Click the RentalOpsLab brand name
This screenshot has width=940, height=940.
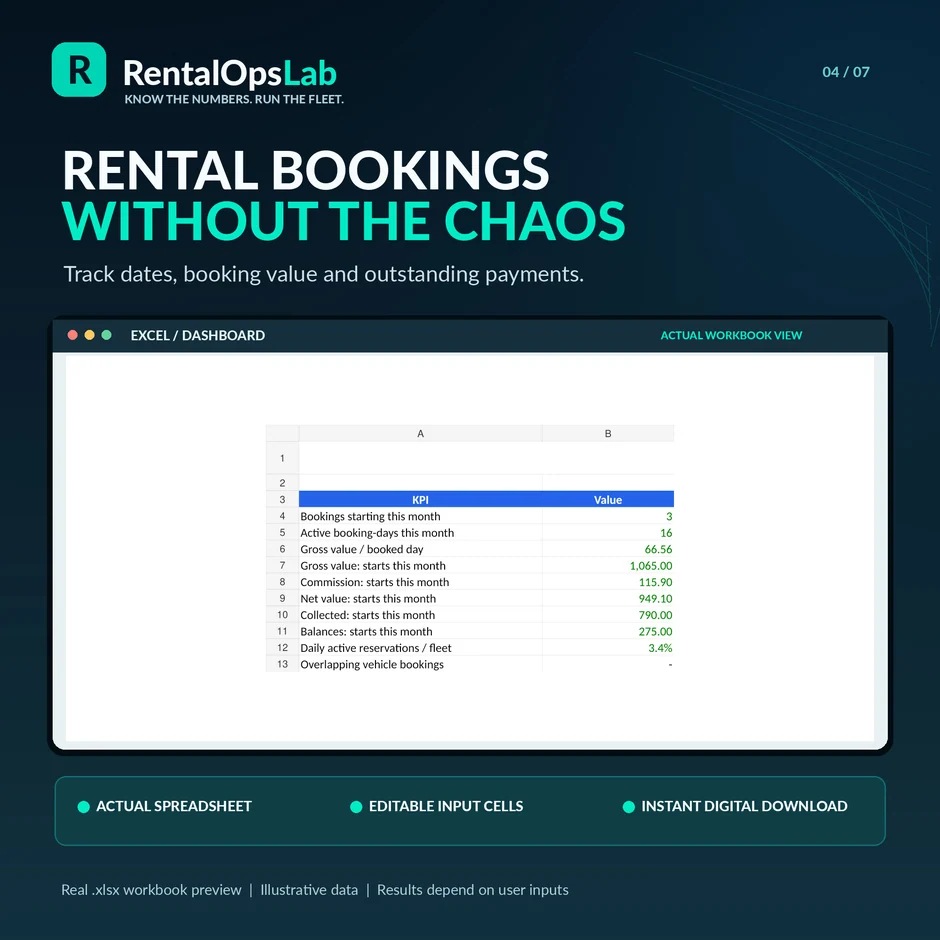point(230,73)
